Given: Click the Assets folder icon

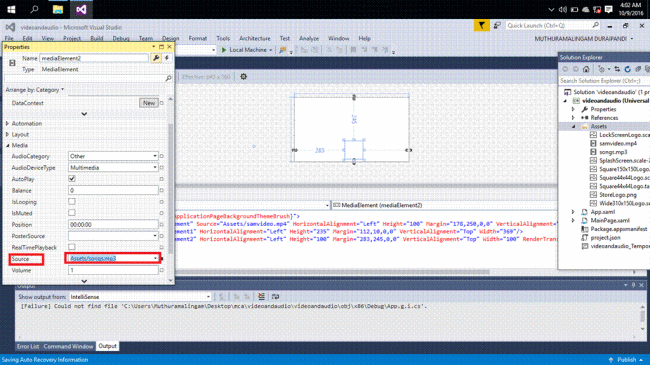Looking at the screenshot, I should coord(585,126).
